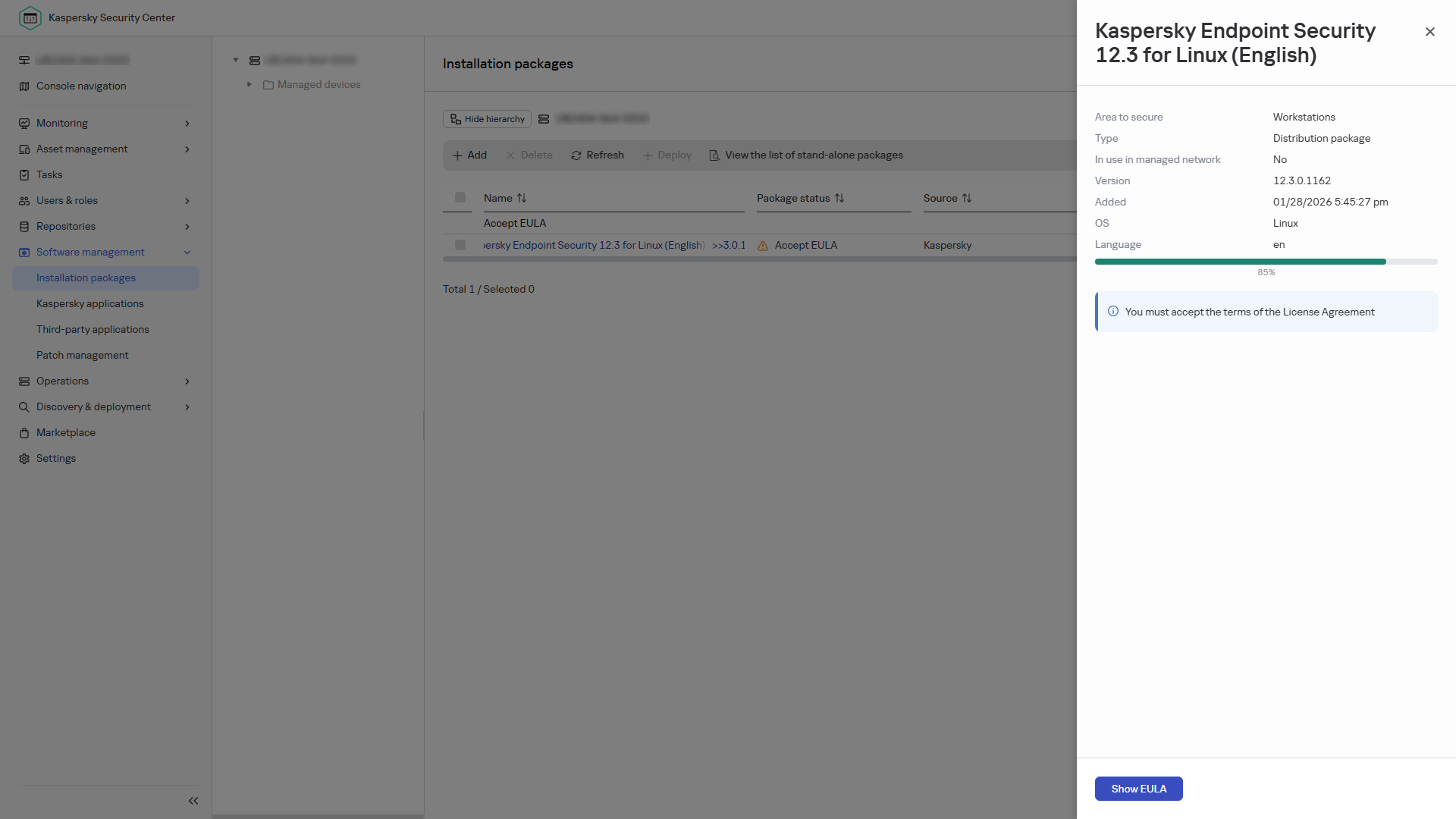Screen dimensions: 1456x819
Task: Click the Refresh toolbar button
Action: (598, 155)
